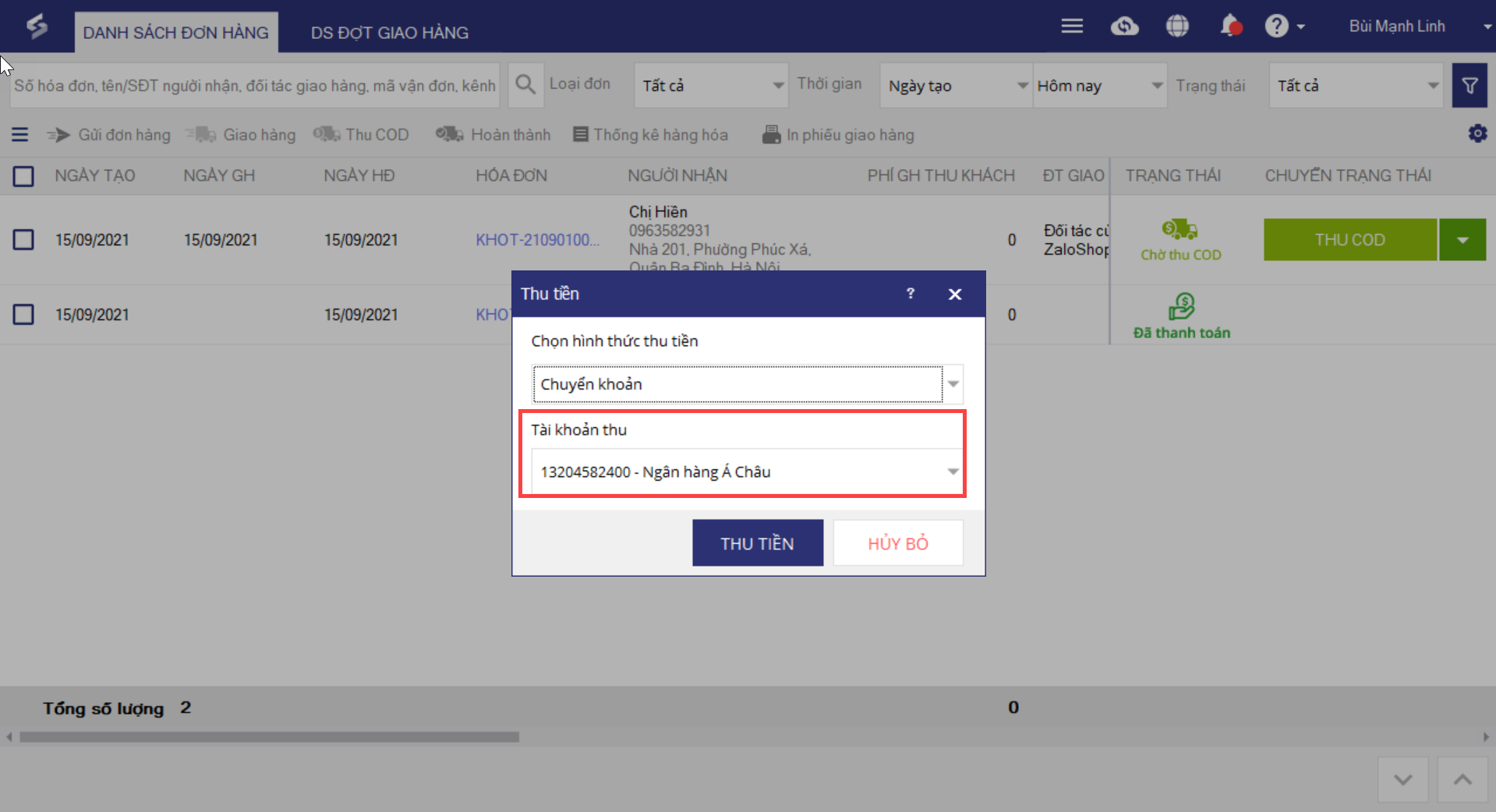Click the cloud sync icon
This screenshot has width=1496, height=812.
click(x=1124, y=26)
